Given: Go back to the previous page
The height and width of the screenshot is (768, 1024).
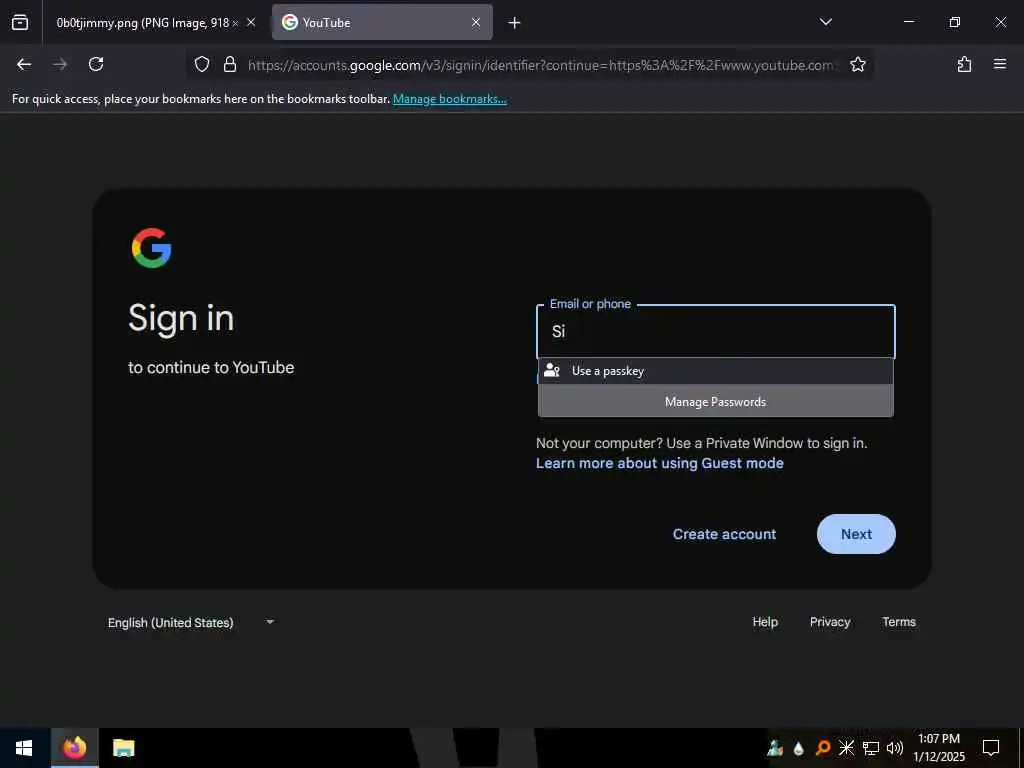Looking at the screenshot, I should coord(24,64).
